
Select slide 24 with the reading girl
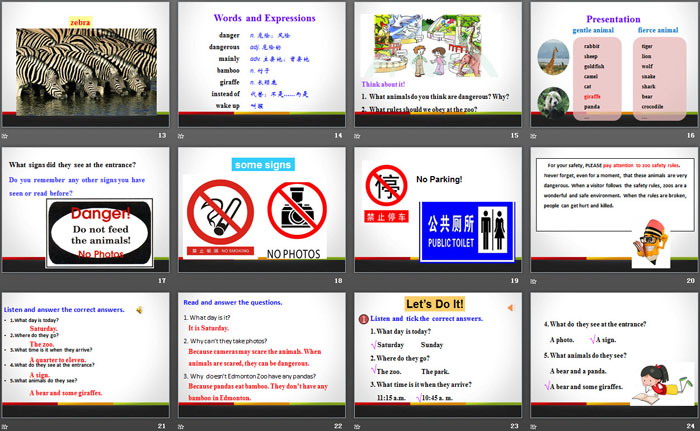(x=614, y=355)
